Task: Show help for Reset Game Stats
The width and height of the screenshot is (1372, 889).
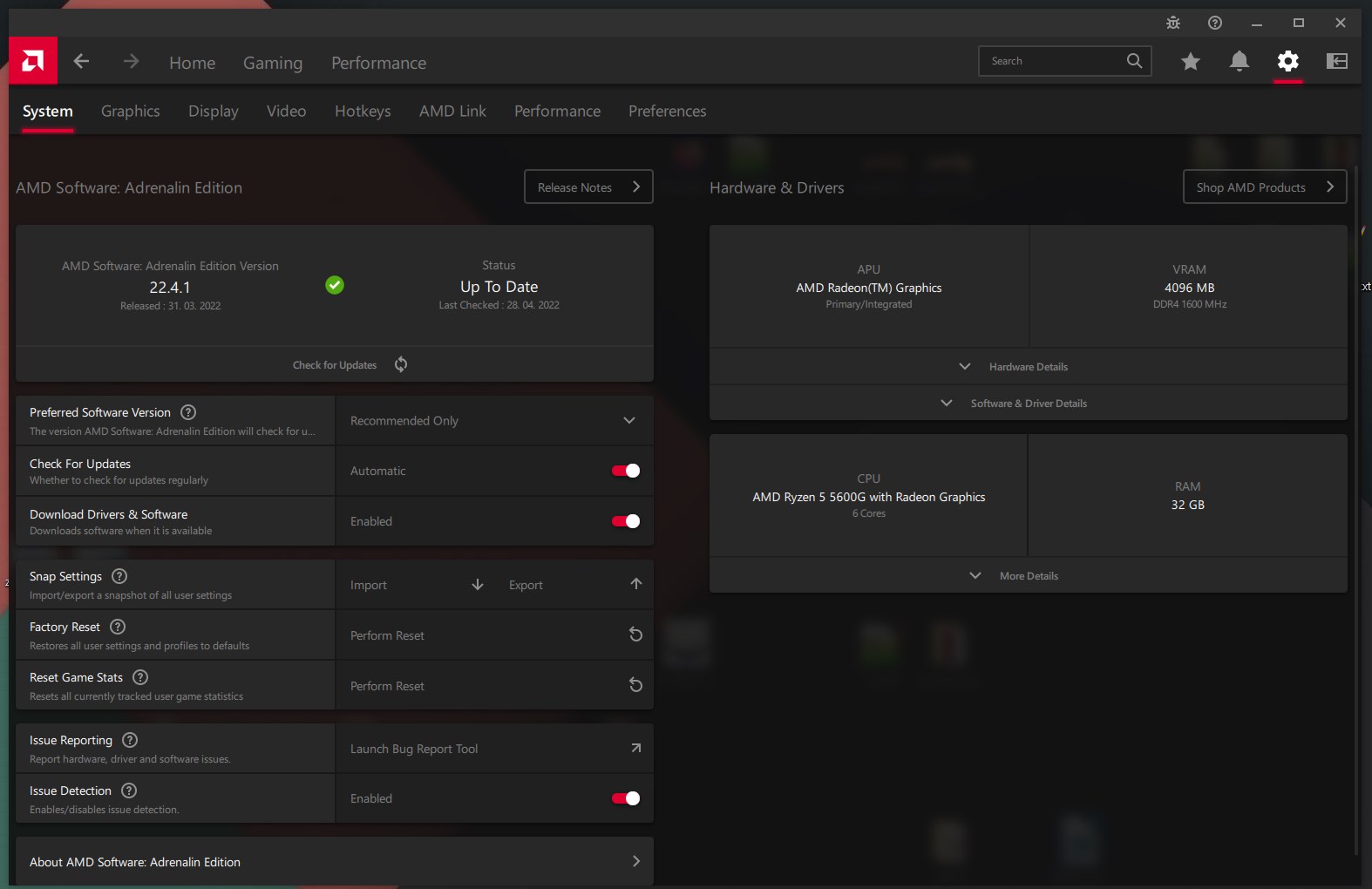Action: click(x=140, y=677)
